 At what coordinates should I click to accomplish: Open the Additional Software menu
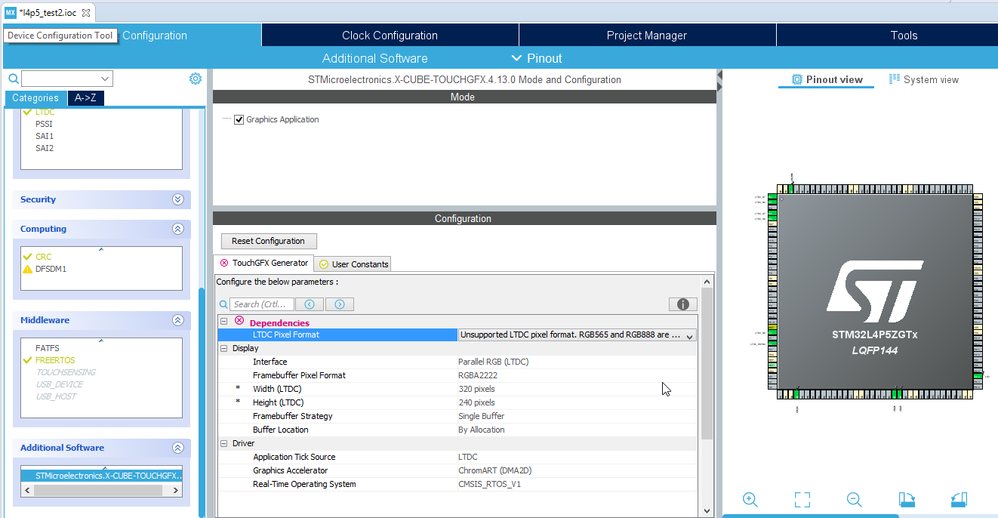[374, 58]
